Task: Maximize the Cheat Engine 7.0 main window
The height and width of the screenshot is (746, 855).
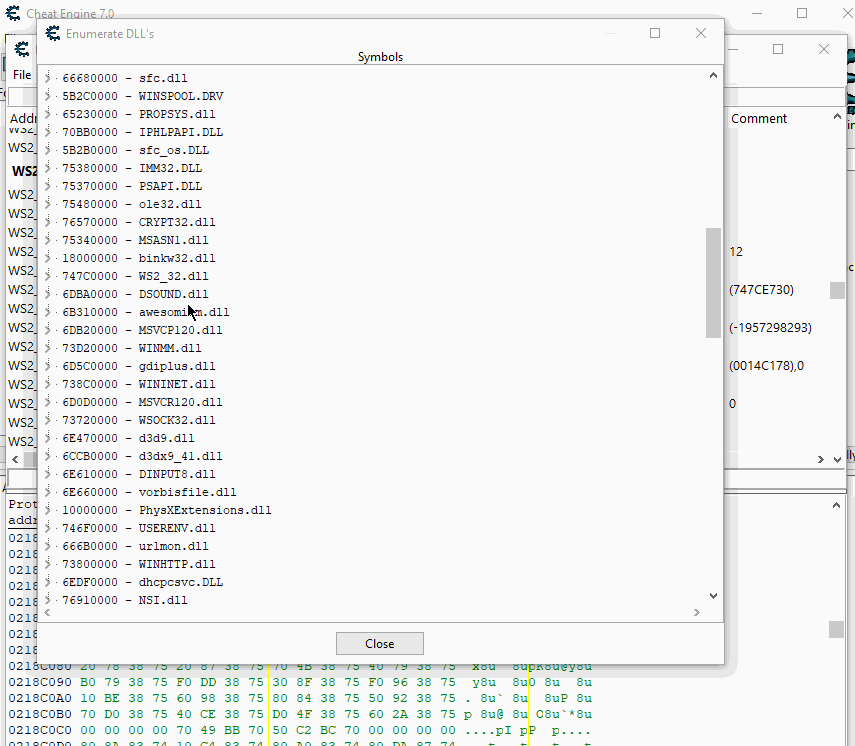Action: coord(802,13)
